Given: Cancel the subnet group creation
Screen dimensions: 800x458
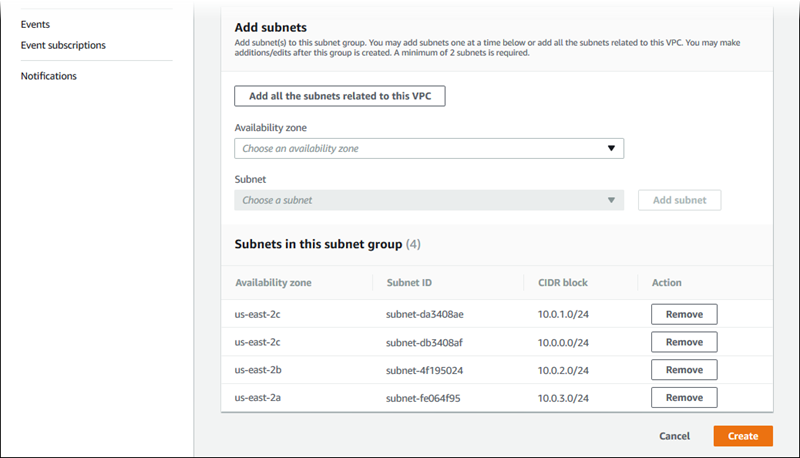Looking at the screenshot, I should [674, 436].
